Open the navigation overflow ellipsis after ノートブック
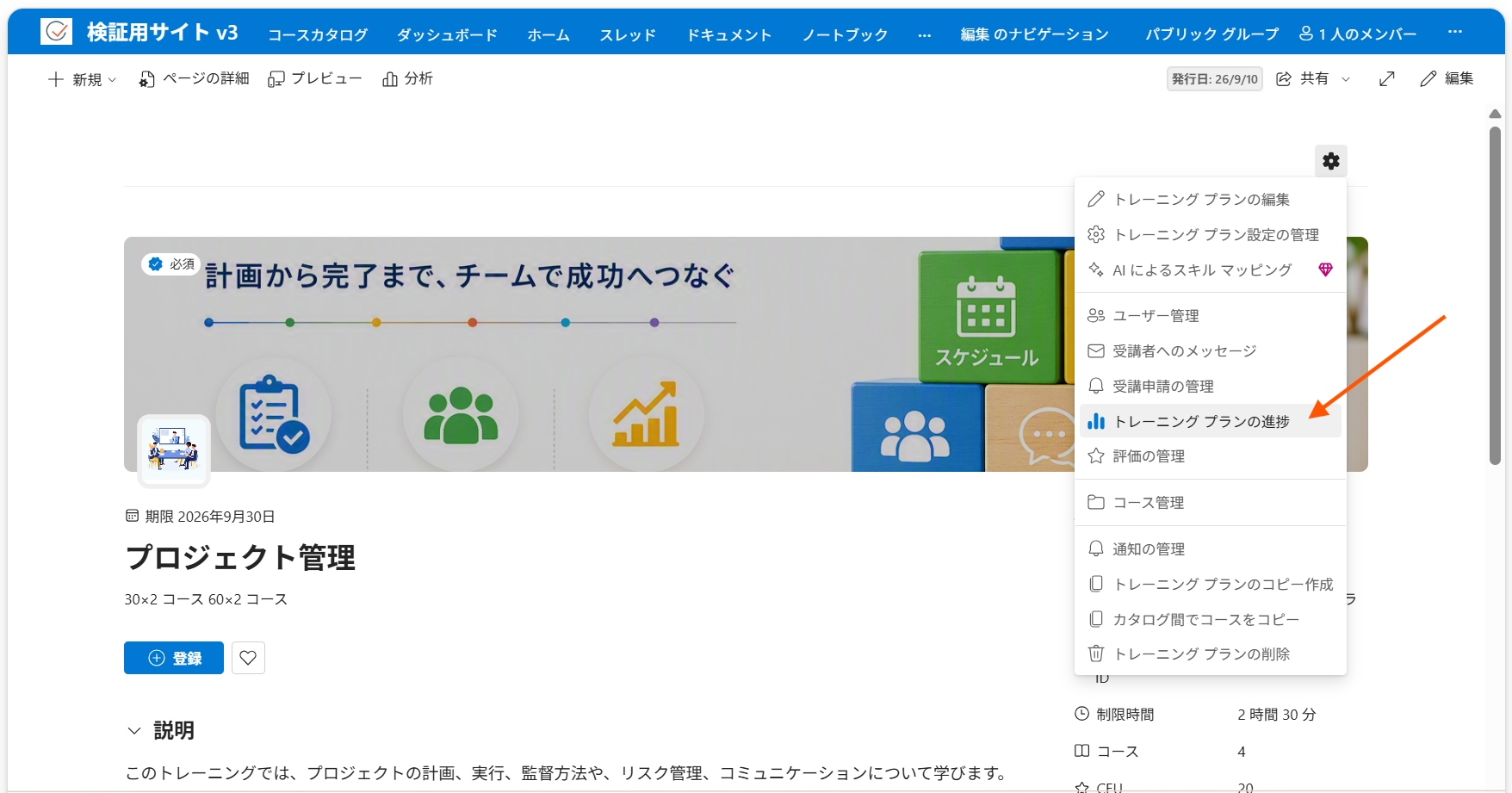This screenshot has height=793, width=1512. point(924,35)
